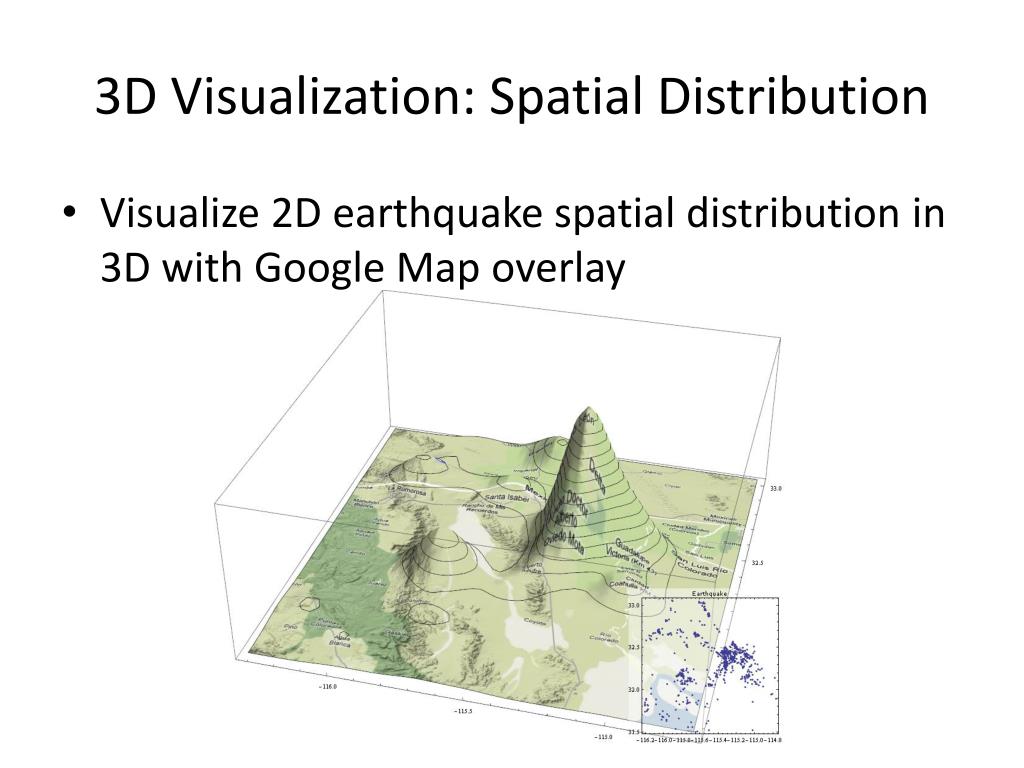Click the 33.0 axis label right of 3D plot
The height and width of the screenshot is (768, 1024).
tap(774, 488)
